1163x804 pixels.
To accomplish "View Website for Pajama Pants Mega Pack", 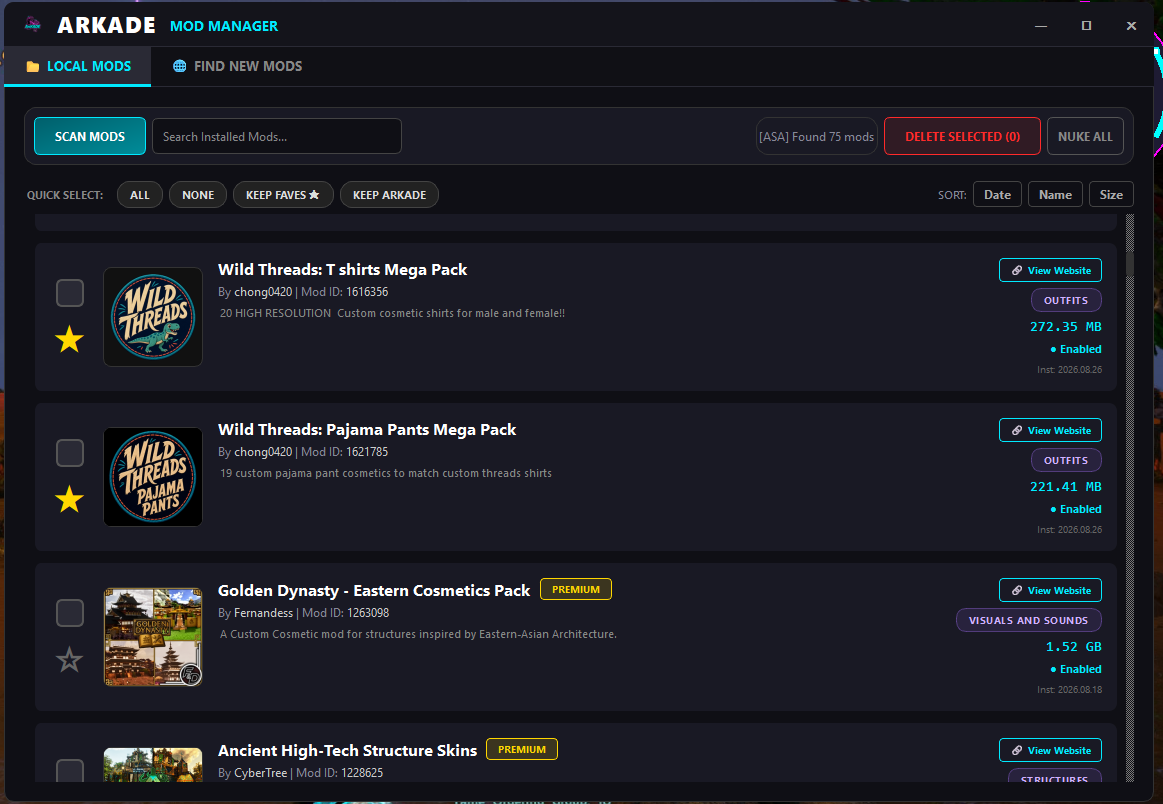I will (1050, 430).
